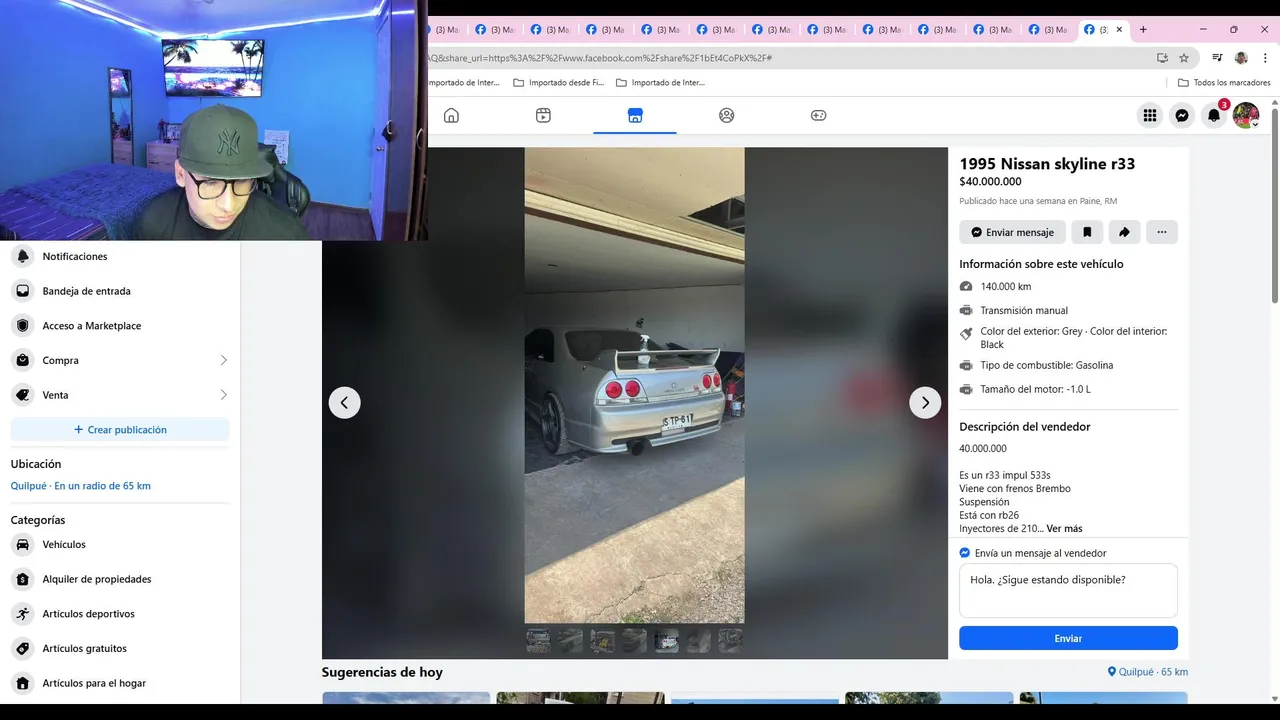Select Artículos para el hogar category
This screenshot has height=720, width=1280.
(120, 683)
